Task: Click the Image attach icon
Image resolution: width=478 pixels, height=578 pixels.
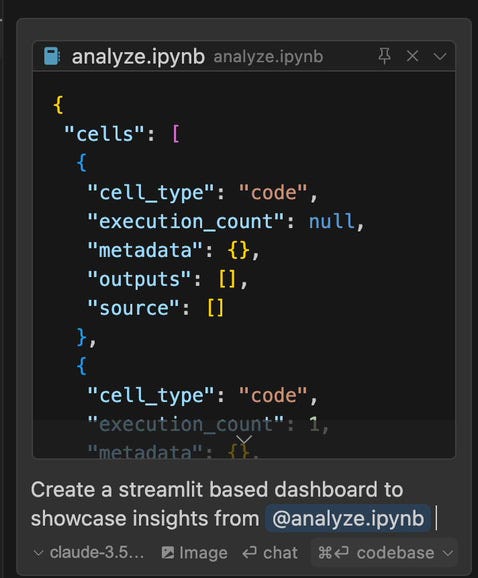Action: click(x=168, y=553)
